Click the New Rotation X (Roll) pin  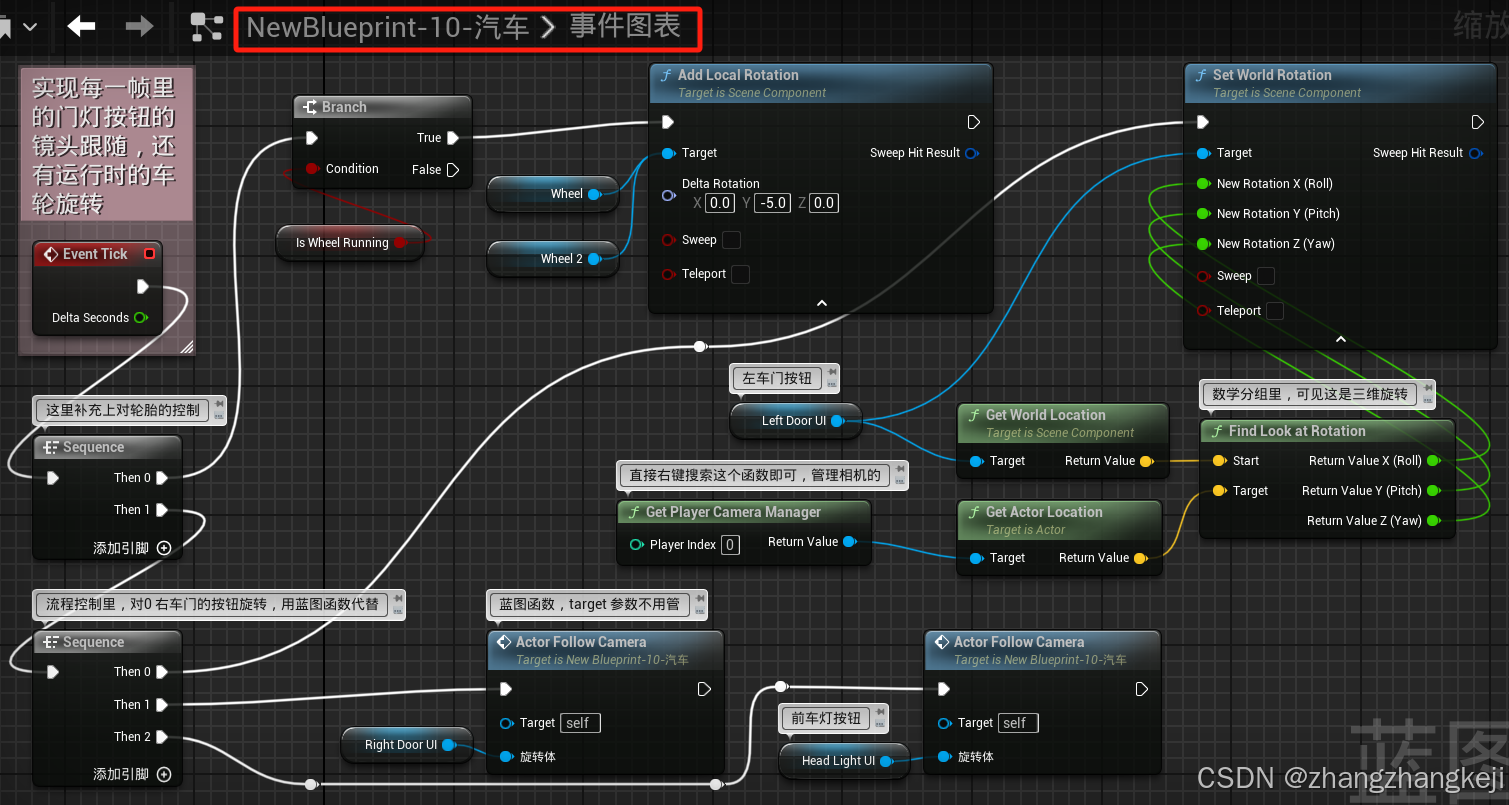tap(1203, 184)
